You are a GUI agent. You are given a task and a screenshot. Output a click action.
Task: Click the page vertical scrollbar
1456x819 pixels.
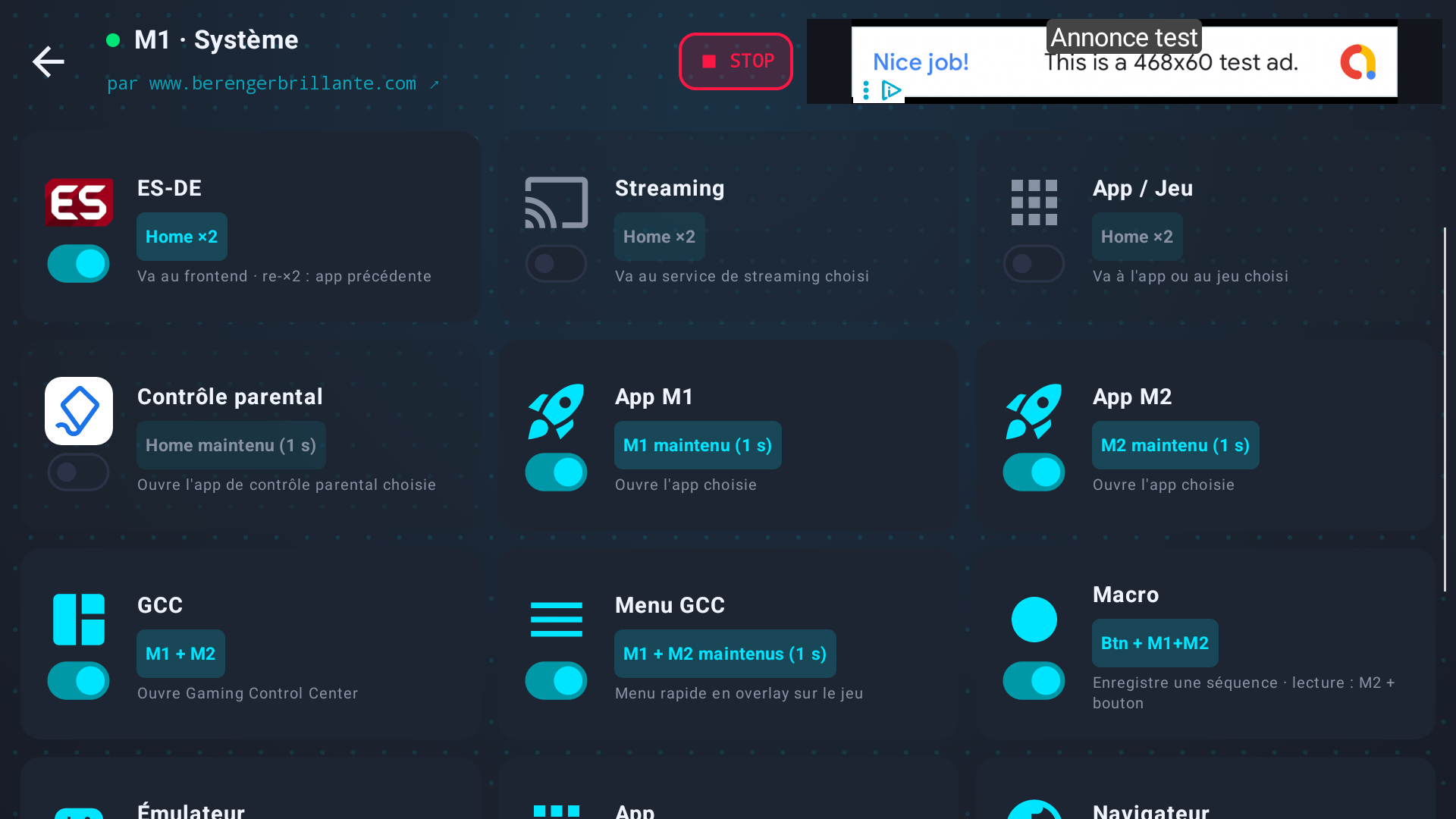1445,409
